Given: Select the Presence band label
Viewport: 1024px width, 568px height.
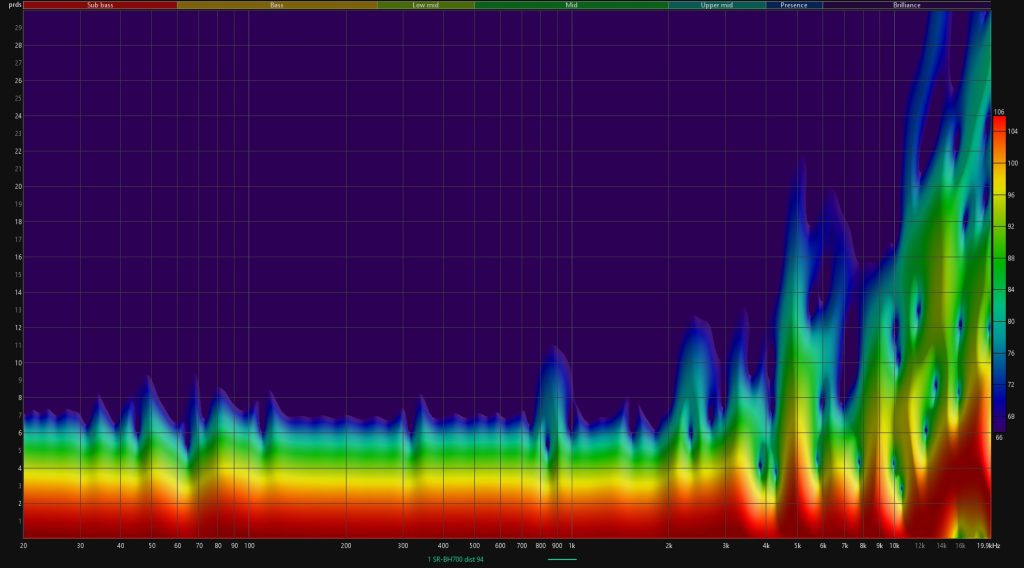Looking at the screenshot, I should click(794, 5).
